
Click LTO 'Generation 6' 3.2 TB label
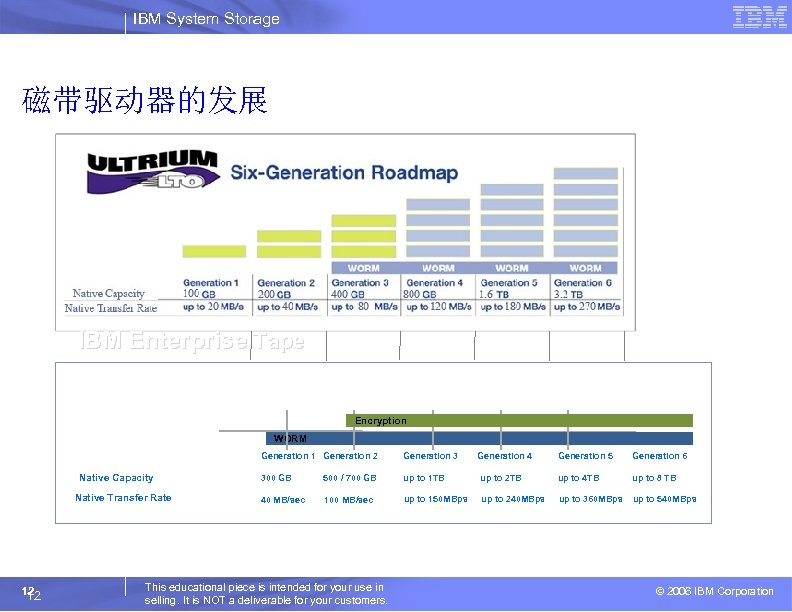582,288
